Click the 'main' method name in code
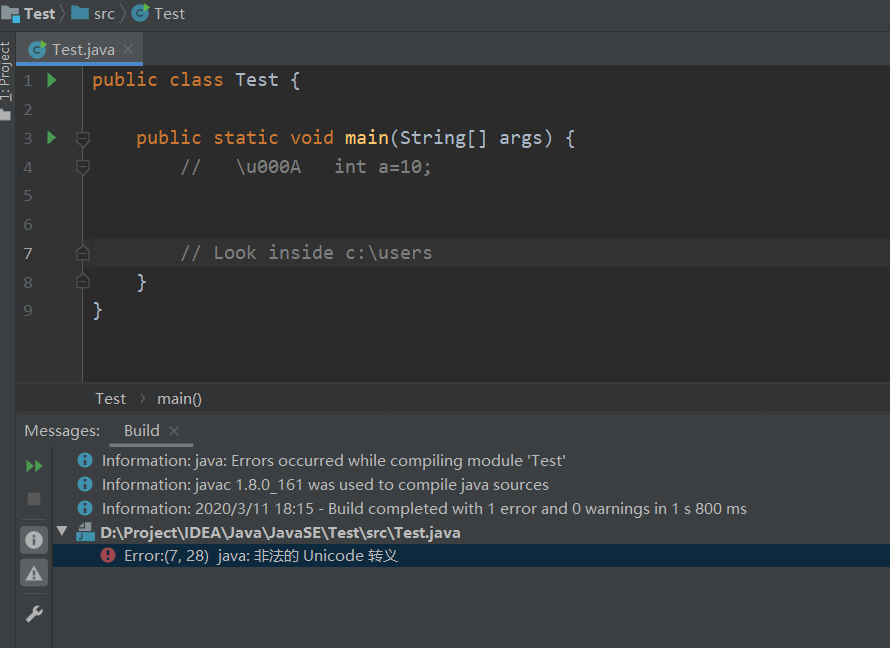 [x=367, y=138]
